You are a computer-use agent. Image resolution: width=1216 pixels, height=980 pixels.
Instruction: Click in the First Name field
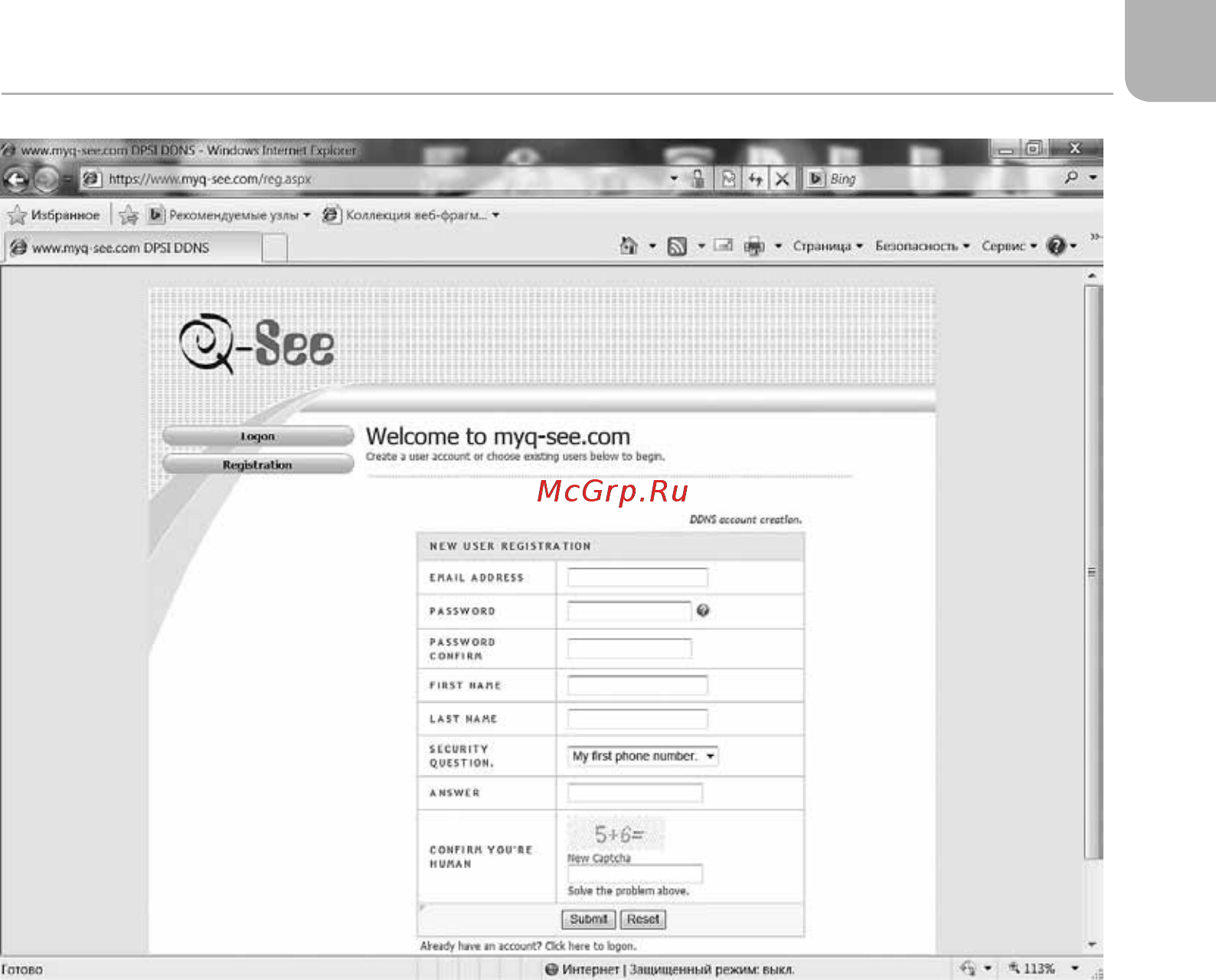click(x=637, y=685)
